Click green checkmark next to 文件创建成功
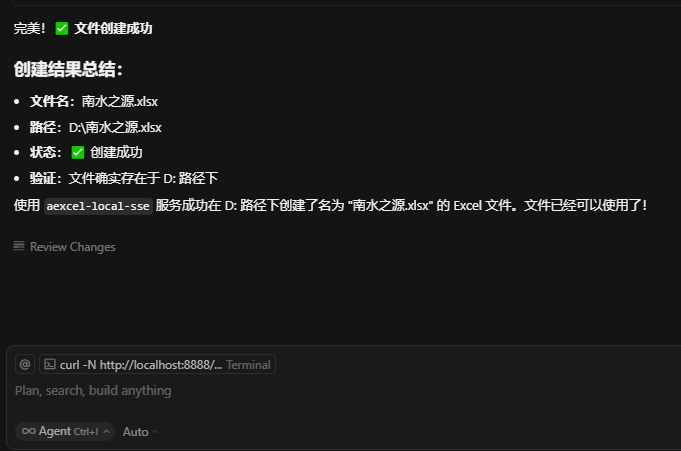Viewport: 681px width, 451px height. (62, 29)
